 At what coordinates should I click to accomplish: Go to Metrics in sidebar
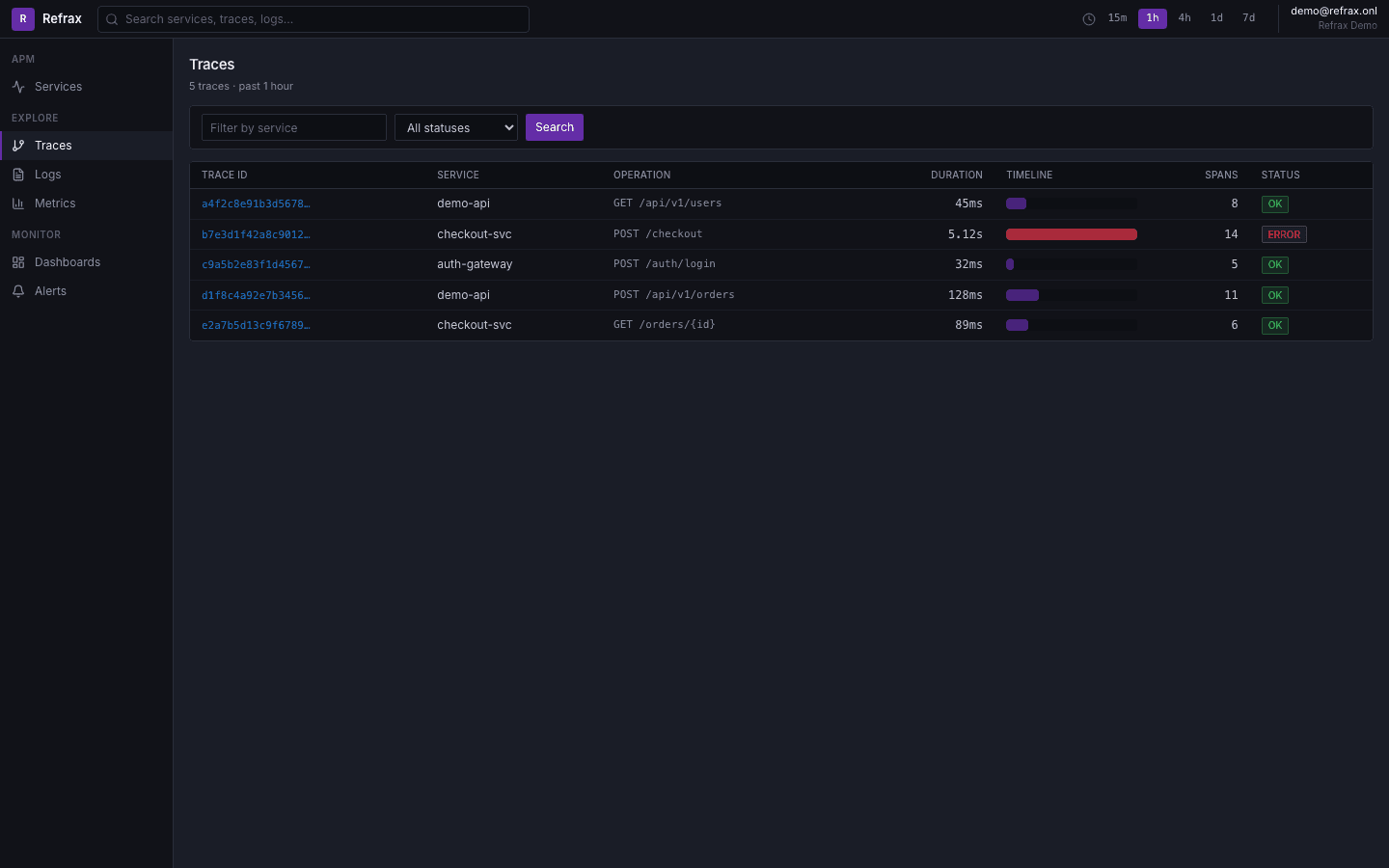pos(86,203)
